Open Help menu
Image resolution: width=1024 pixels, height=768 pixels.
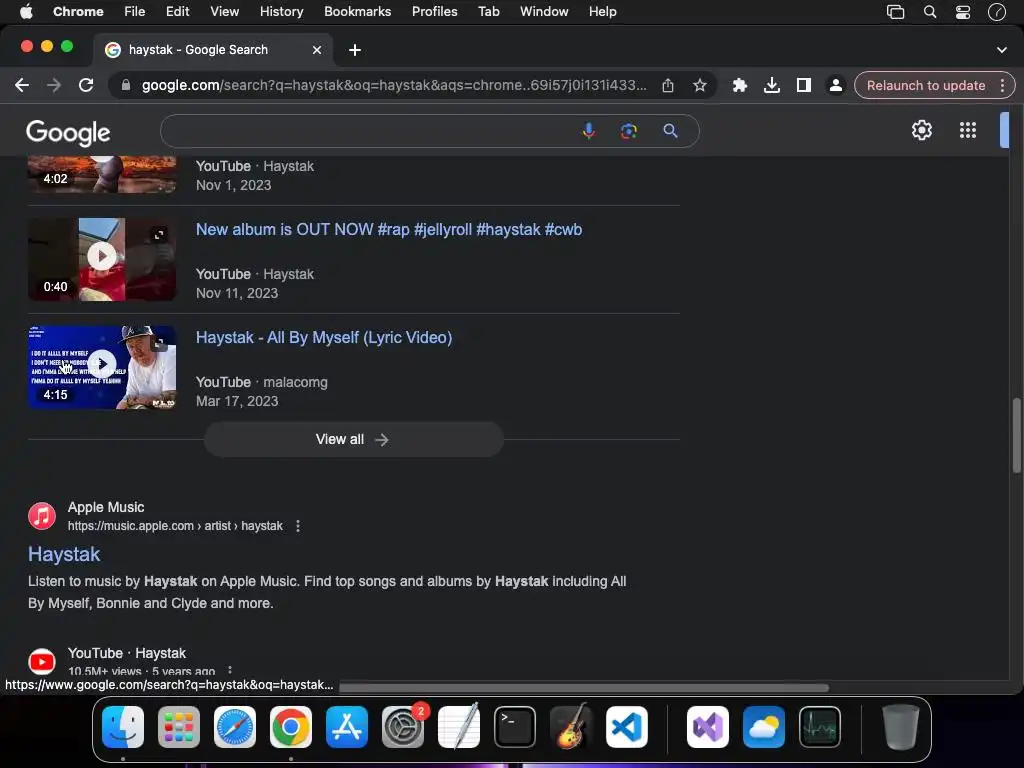click(x=602, y=11)
